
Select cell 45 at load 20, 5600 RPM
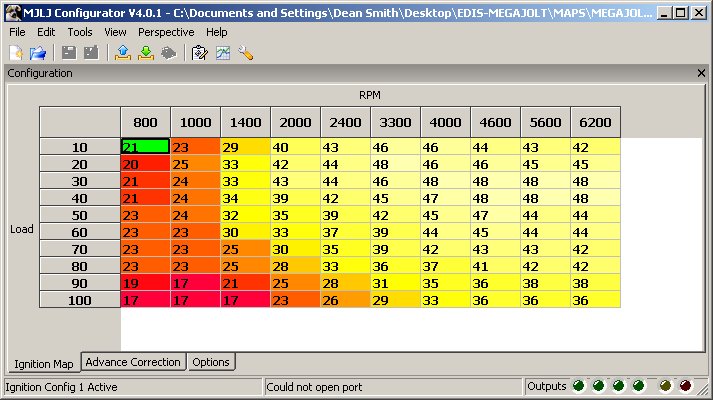pyautogui.click(x=546, y=164)
